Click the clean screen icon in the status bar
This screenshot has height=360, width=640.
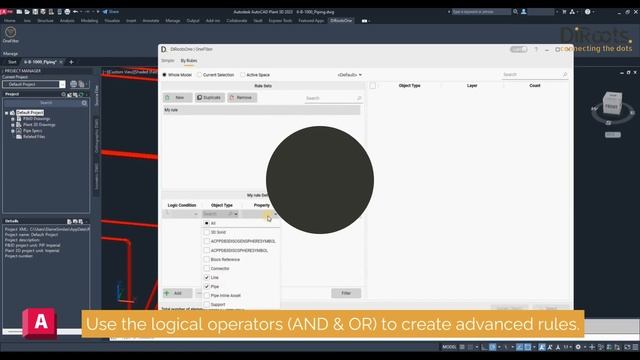click(627, 347)
